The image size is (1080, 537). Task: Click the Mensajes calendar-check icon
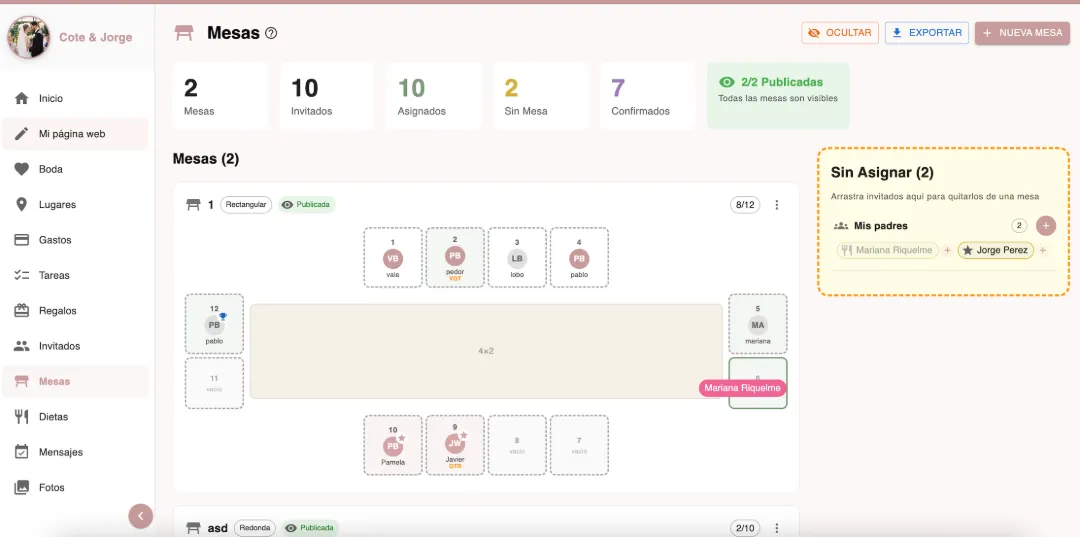21,452
